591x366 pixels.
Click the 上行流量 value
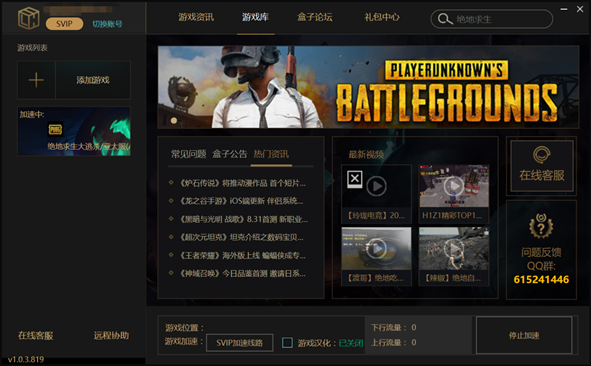(x=414, y=342)
